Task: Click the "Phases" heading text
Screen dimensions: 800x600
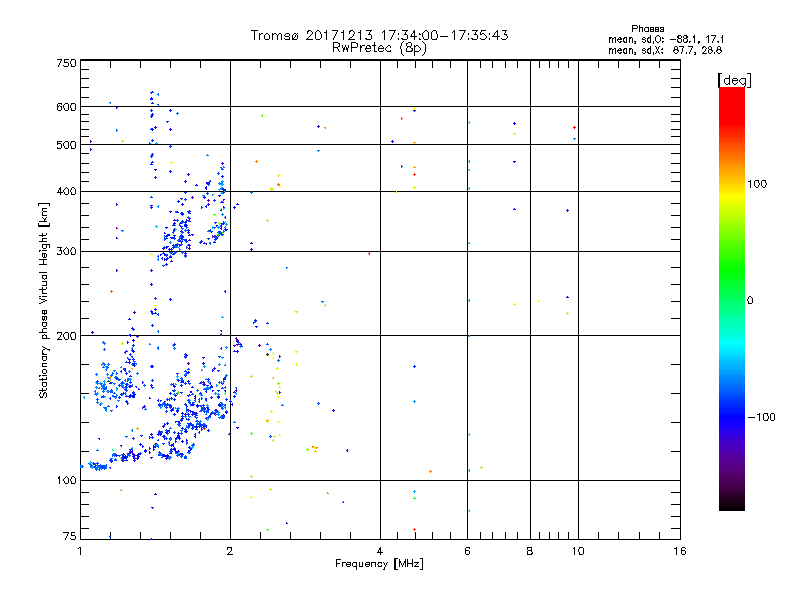Action: click(647, 29)
